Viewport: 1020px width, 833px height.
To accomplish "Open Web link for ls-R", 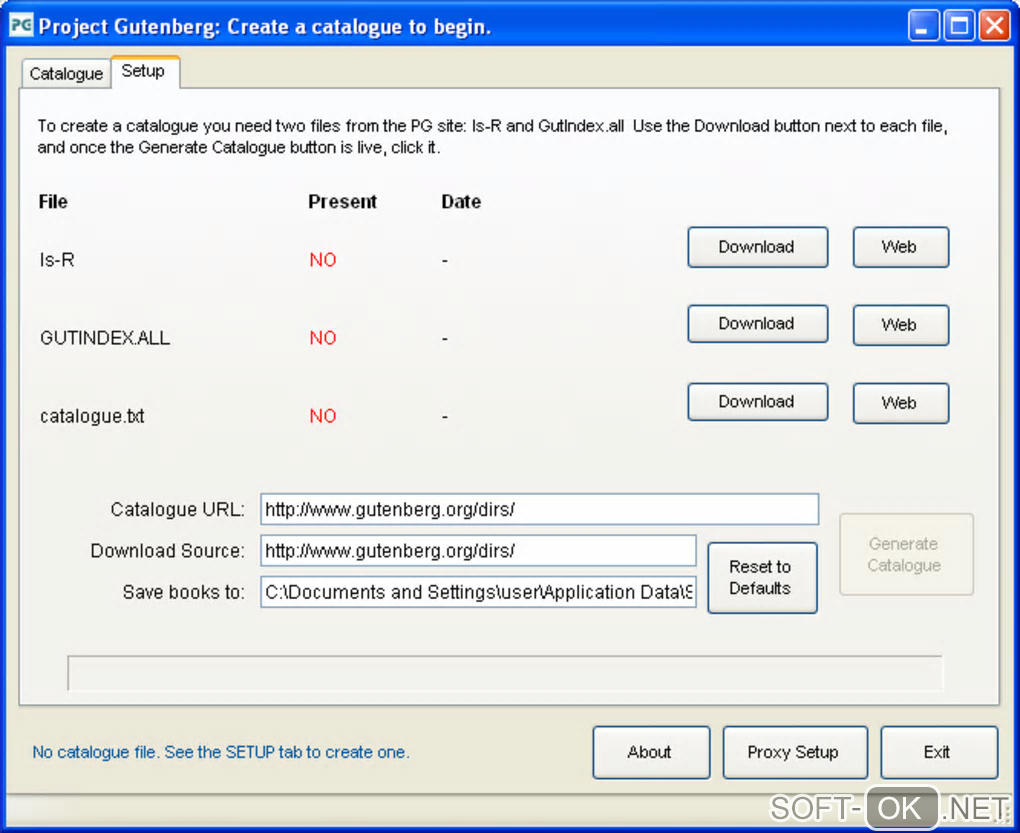I will pyautogui.click(x=901, y=247).
